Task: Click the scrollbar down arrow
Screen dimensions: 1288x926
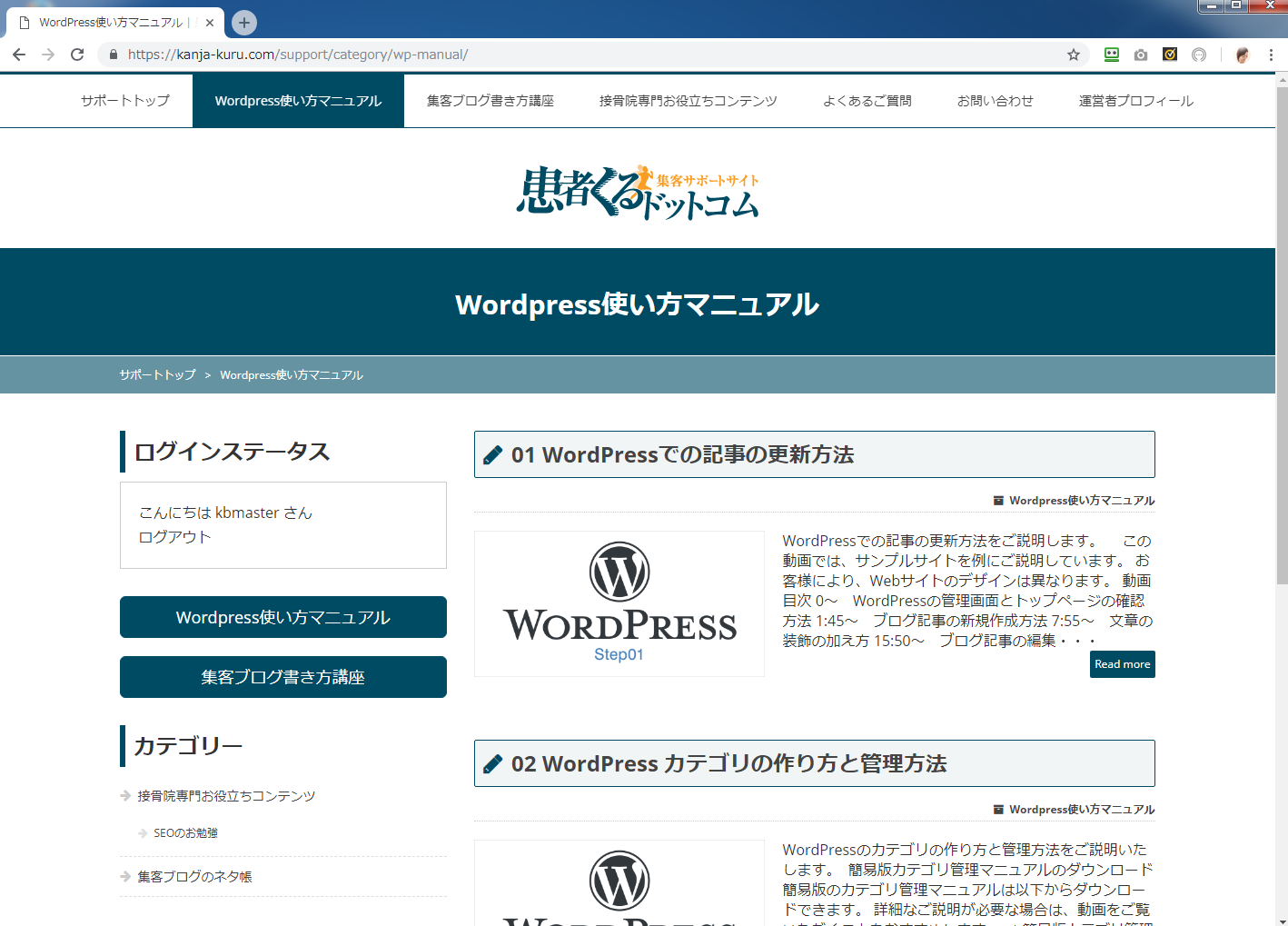Action: click(x=1282, y=919)
